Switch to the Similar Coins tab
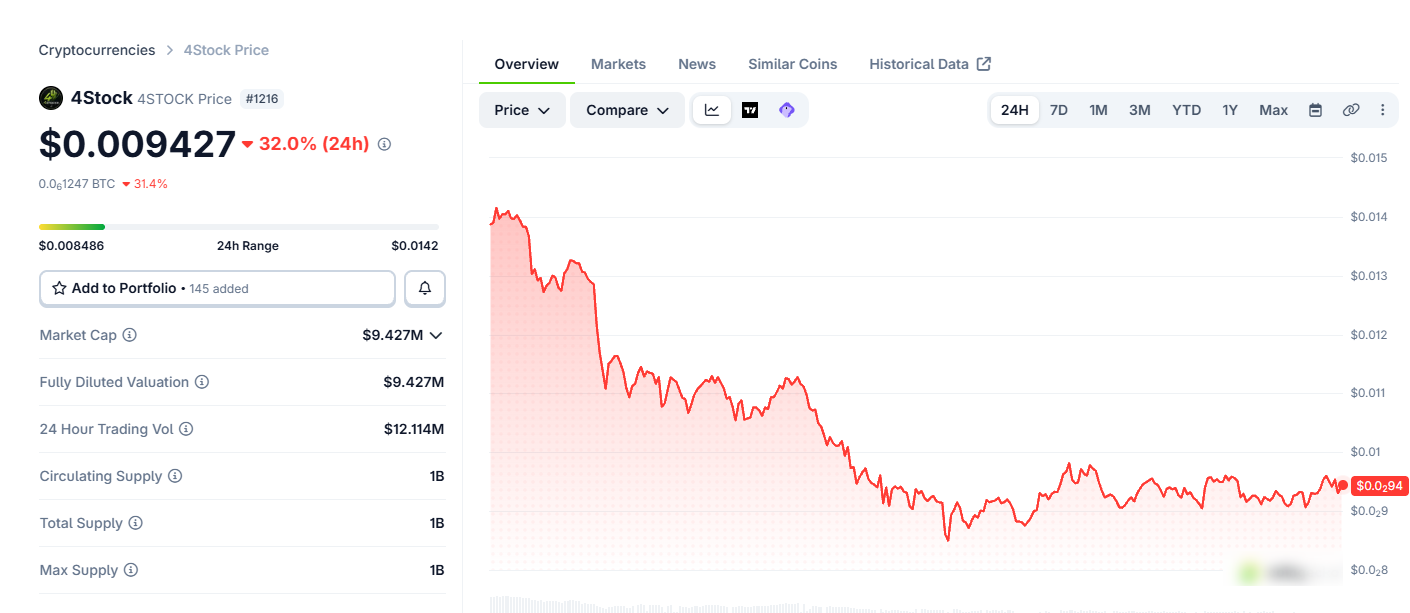The height and width of the screenshot is (613, 1410). [793, 64]
